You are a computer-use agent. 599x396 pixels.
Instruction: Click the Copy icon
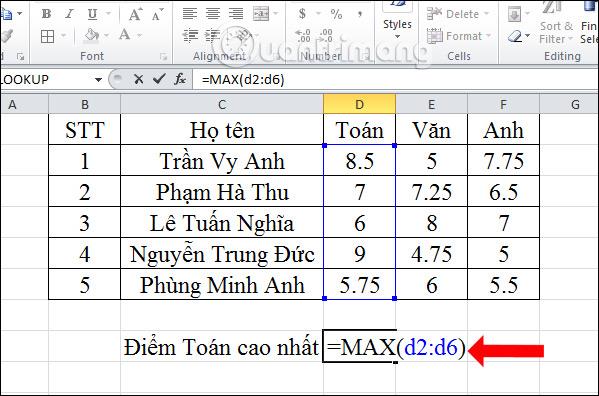point(6,14)
